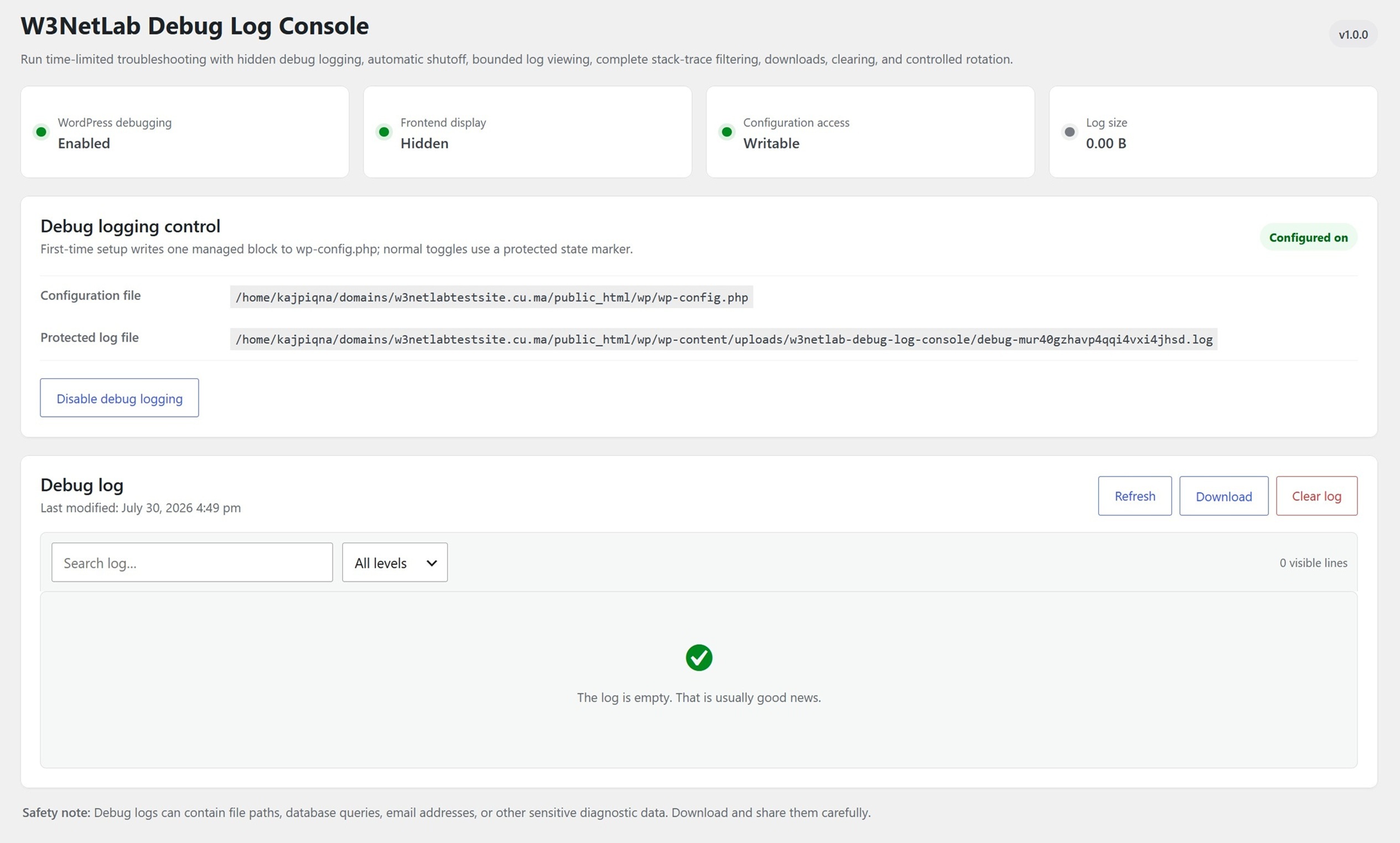1400x843 pixels.
Task: Click the WordPress debugging Enabled value
Action: pyautogui.click(x=84, y=143)
